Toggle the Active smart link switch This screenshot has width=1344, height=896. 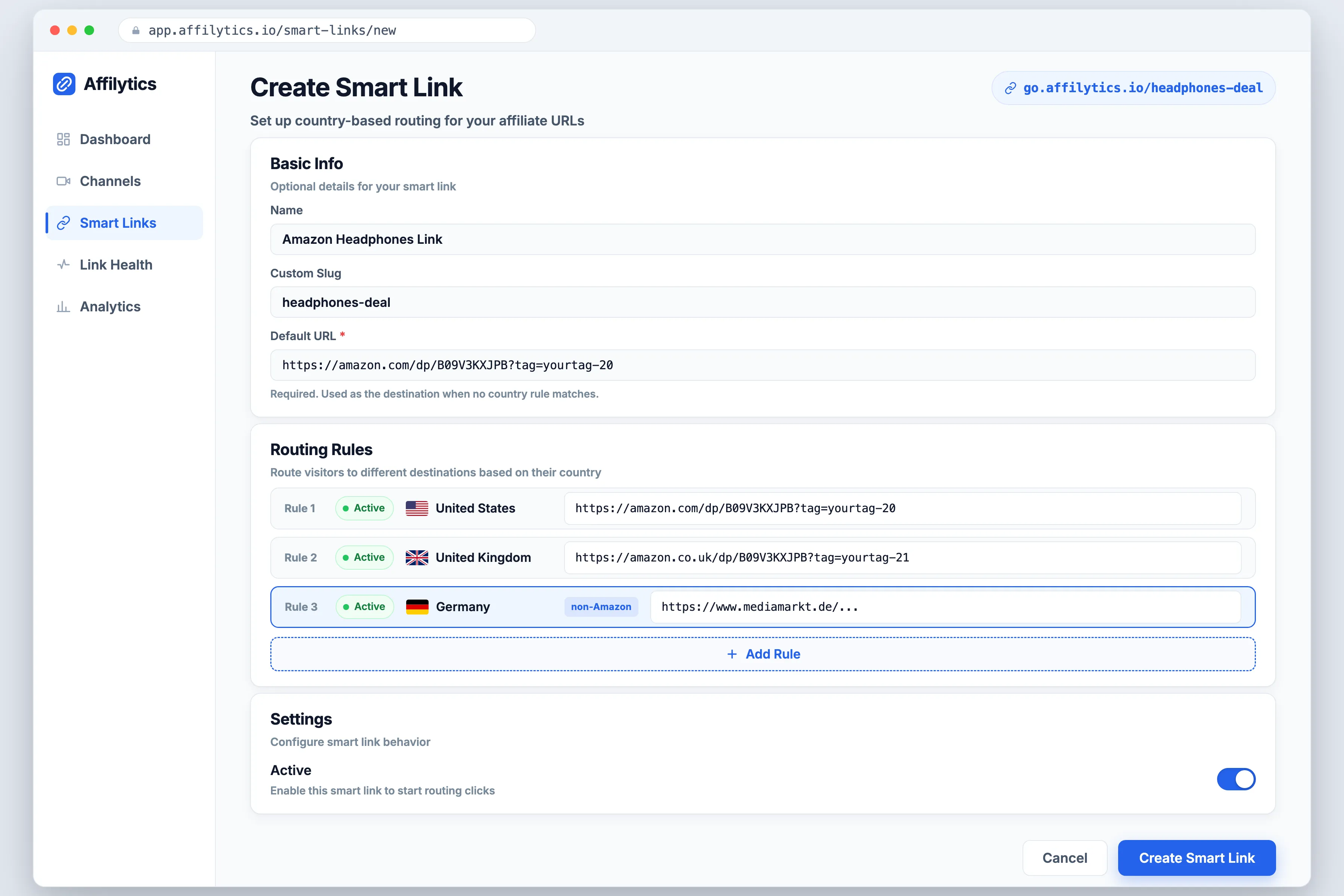(1236, 780)
